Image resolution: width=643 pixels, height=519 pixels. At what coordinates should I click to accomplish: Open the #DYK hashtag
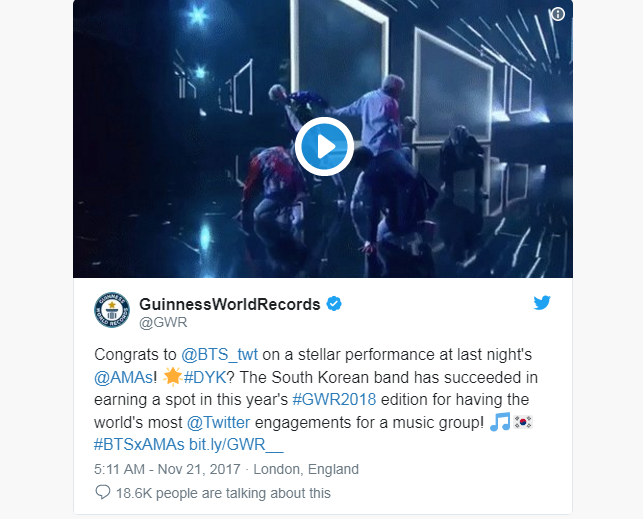(x=205, y=377)
